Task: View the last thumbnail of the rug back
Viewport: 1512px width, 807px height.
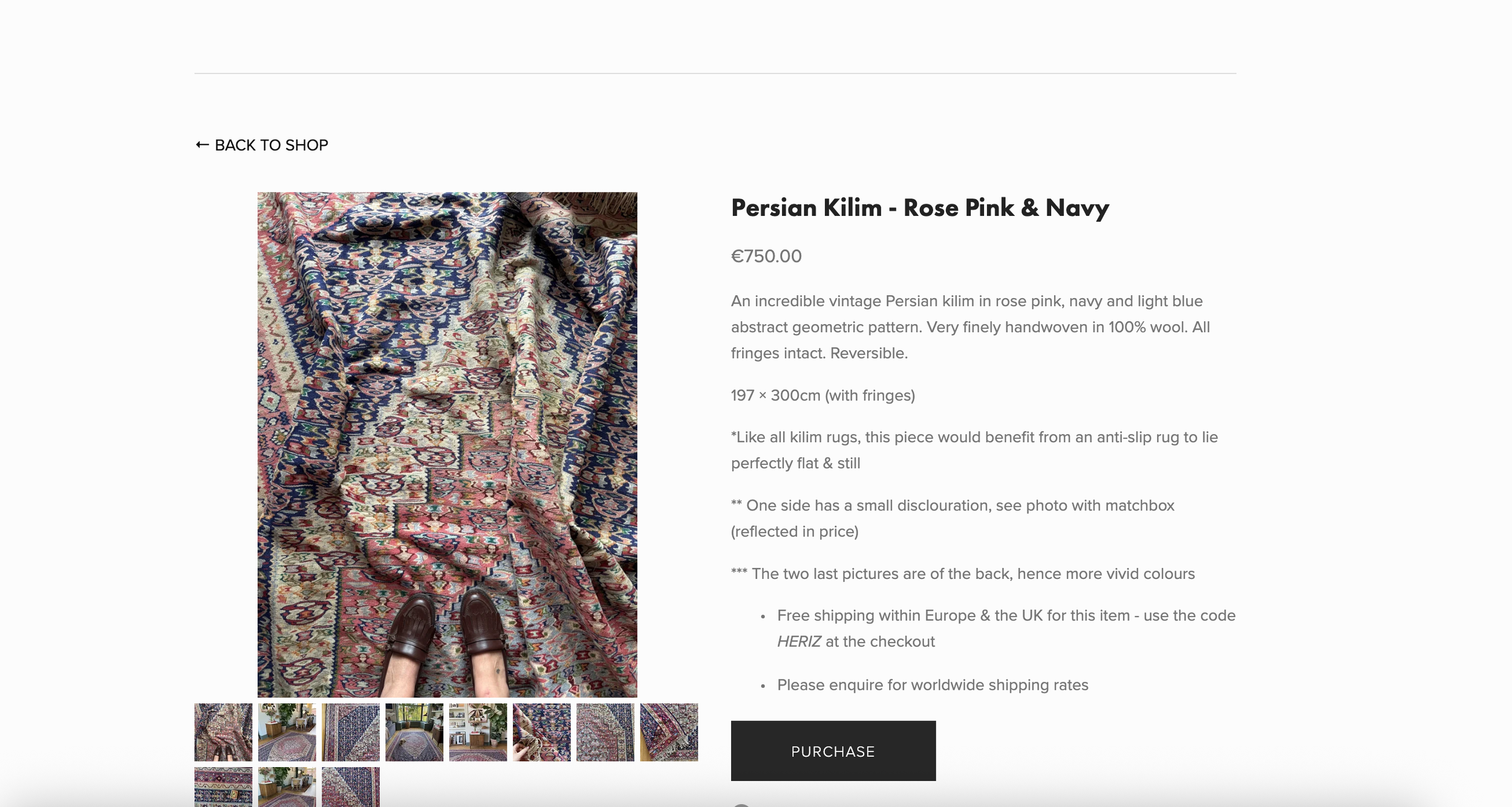Action: click(x=351, y=787)
